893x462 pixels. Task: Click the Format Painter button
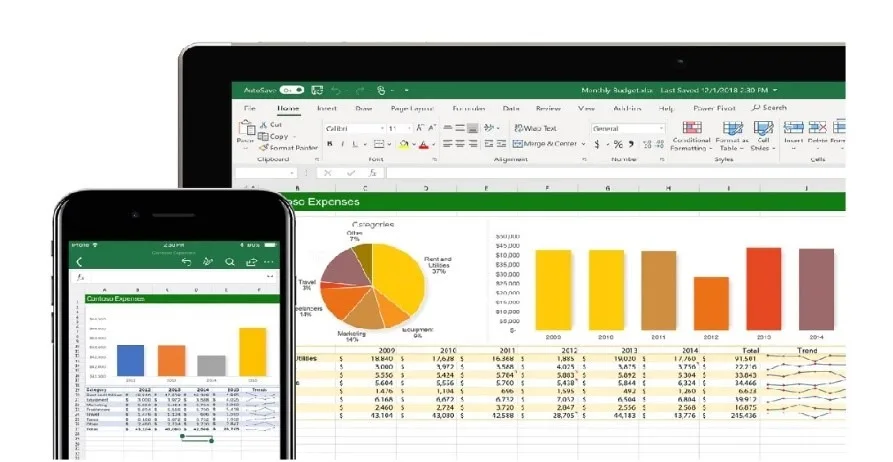pyautogui.click(x=288, y=148)
